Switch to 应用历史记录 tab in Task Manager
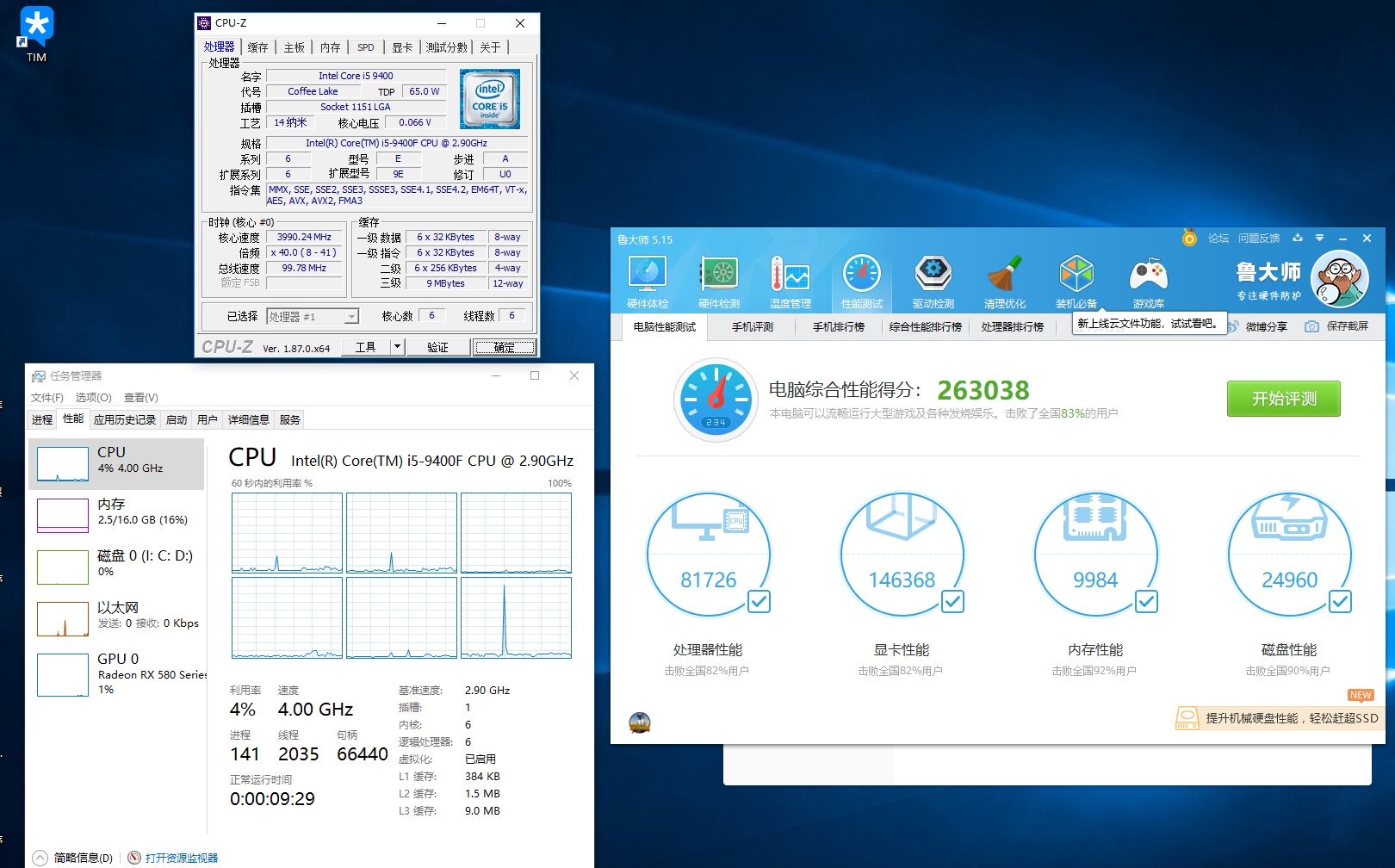 [x=125, y=420]
